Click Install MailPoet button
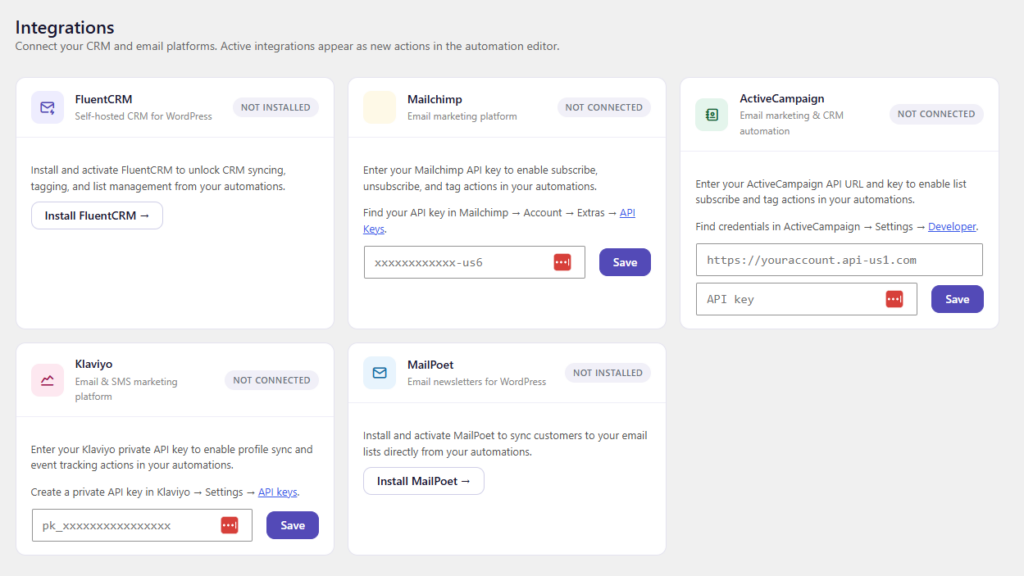The image size is (1024, 576). point(424,481)
